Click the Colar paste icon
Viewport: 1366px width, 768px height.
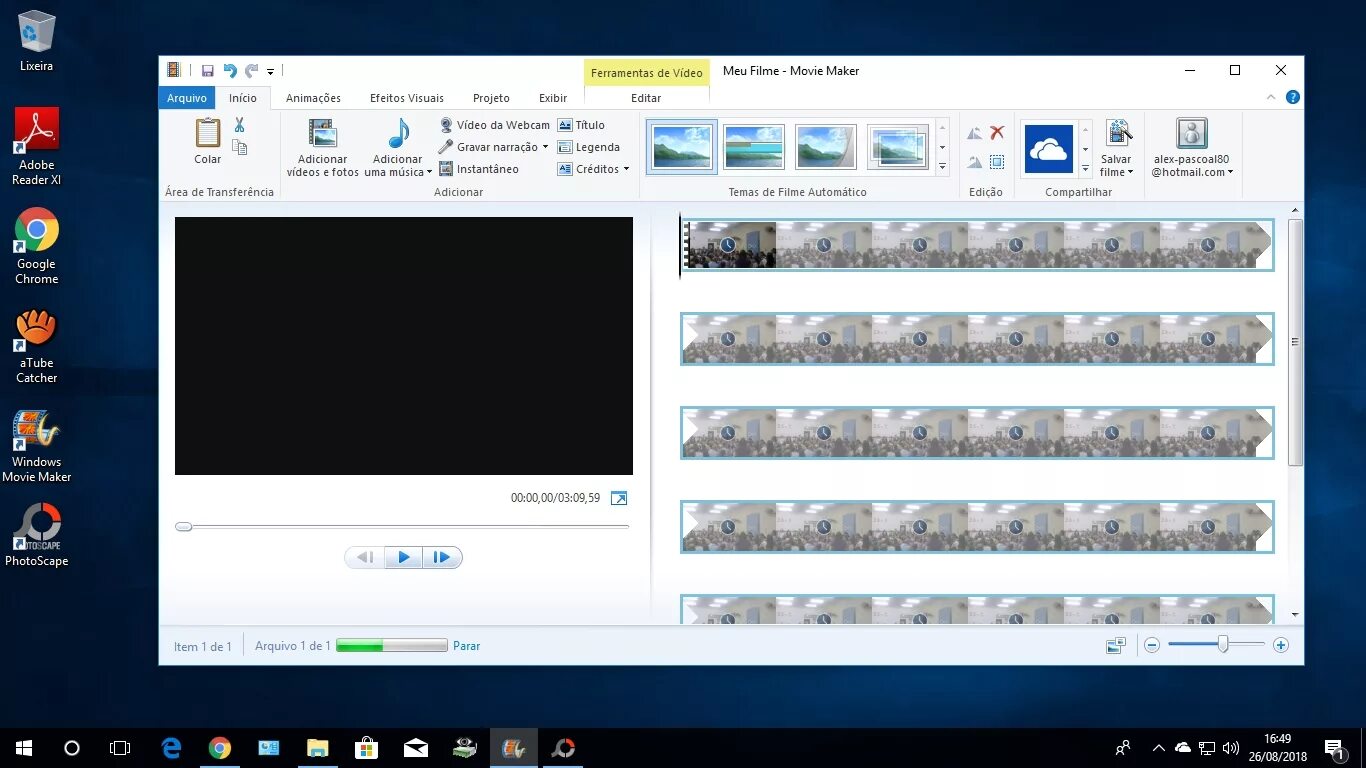208,133
